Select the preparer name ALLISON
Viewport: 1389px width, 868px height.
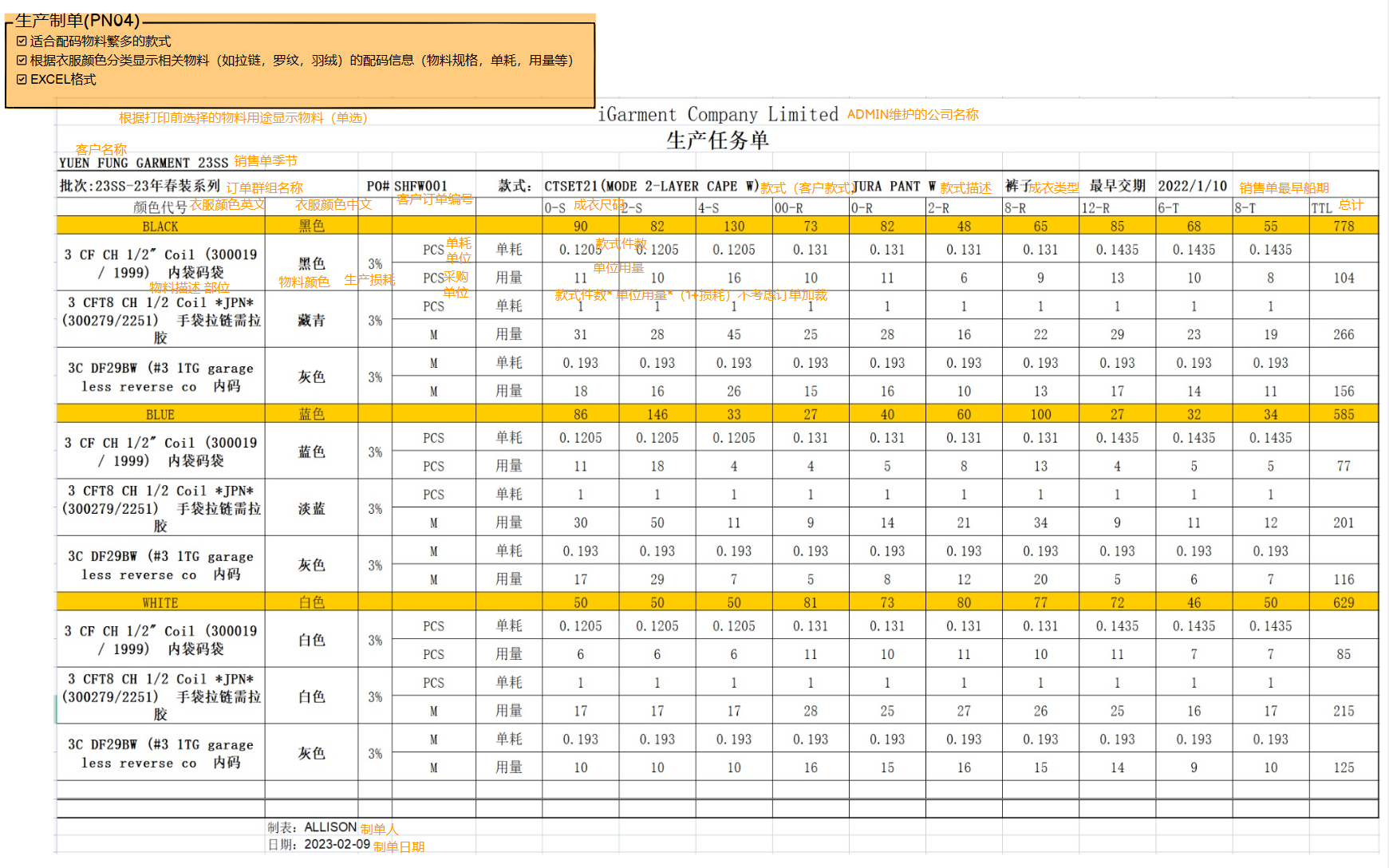(330, 827)
